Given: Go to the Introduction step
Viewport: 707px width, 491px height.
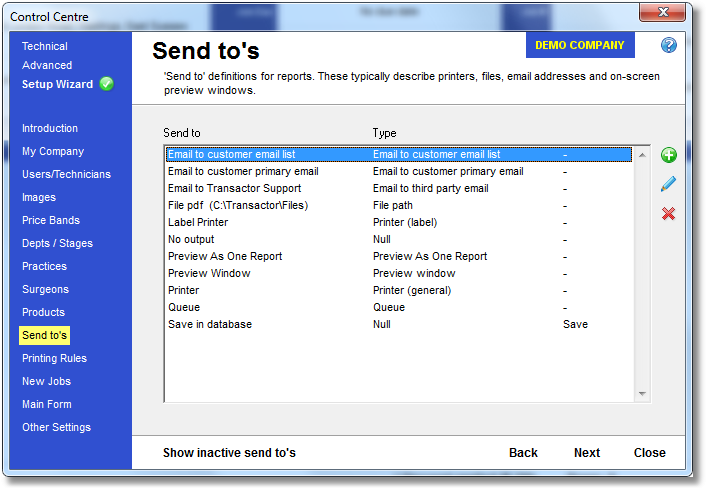Looking at the screenshot, I should 50,128.
